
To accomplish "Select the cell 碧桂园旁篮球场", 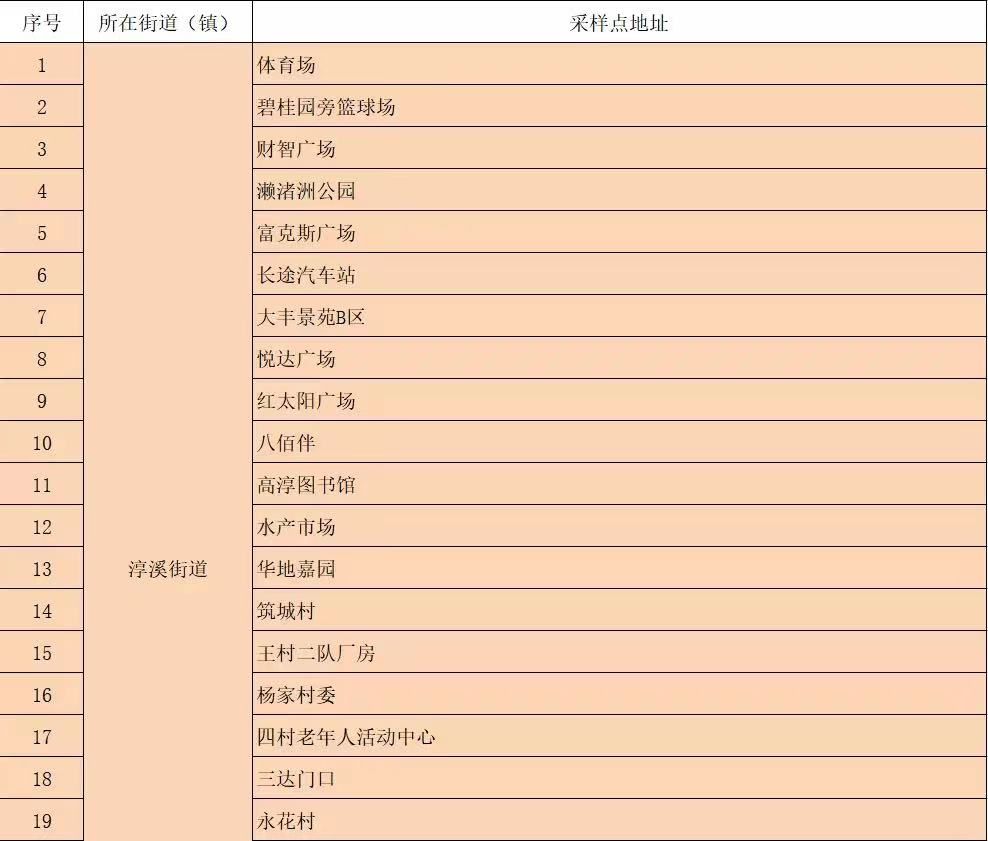I will (619, 106).
